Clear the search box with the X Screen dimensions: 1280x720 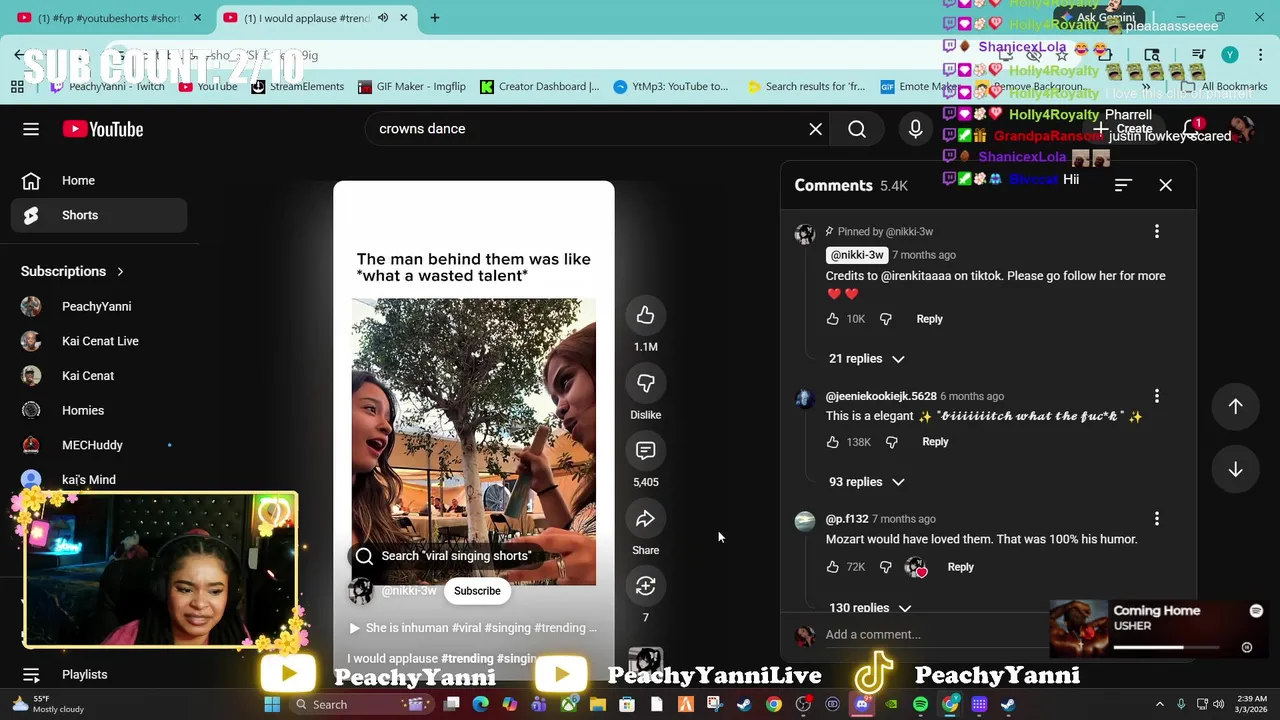816,129
